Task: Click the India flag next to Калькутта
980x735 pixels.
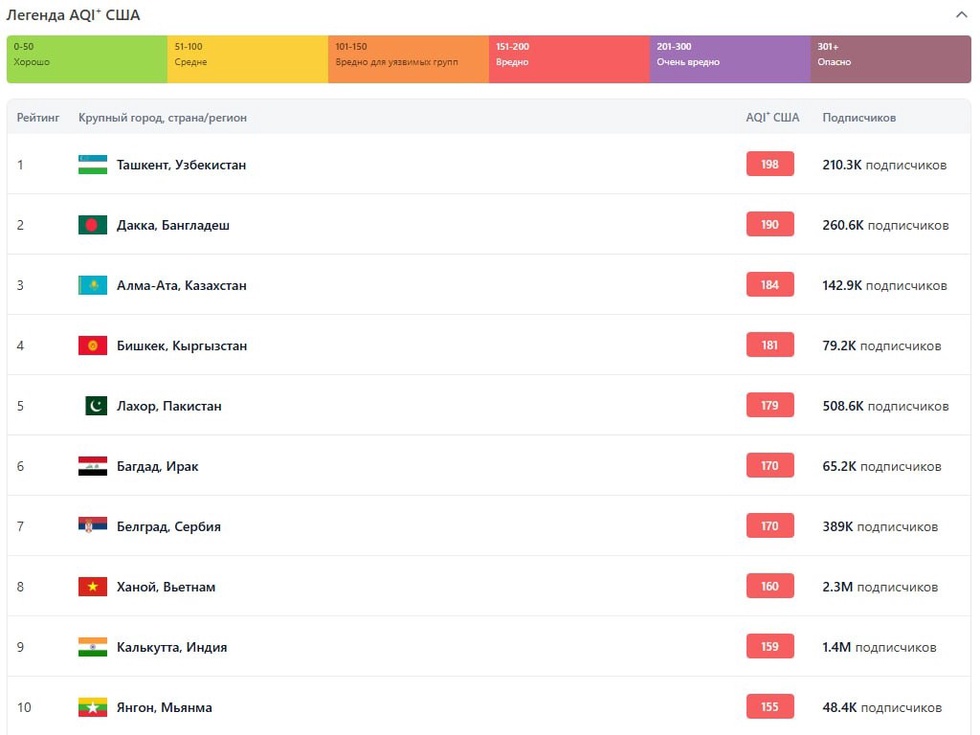Action: 92,647
